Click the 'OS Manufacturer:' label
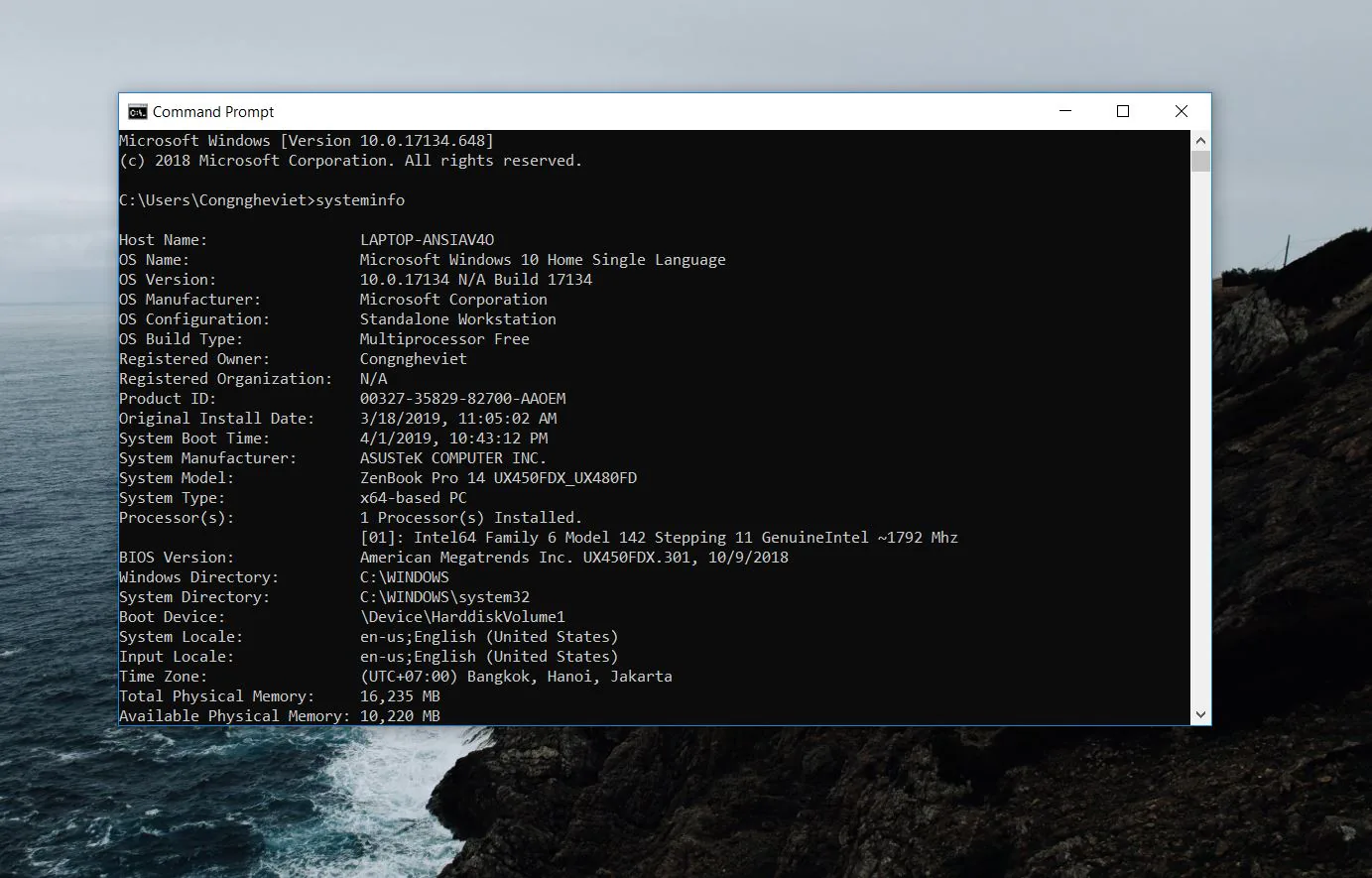The width and height of the screenshot is (1372, 878). 190,300
